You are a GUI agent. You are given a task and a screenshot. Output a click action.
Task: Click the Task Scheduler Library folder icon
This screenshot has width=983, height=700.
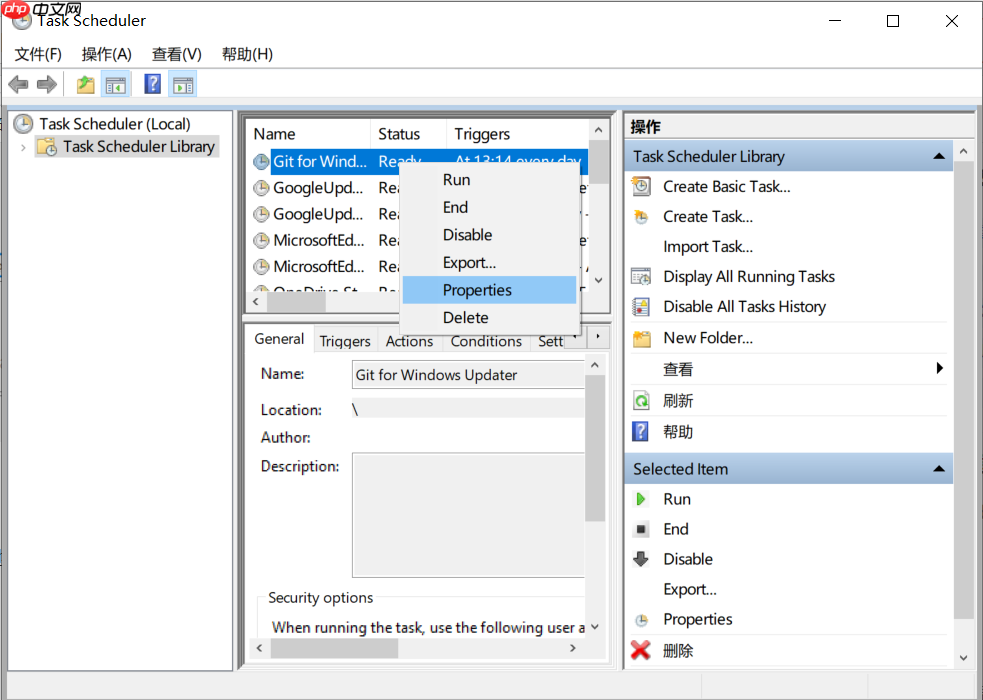(x=47, y=147)
